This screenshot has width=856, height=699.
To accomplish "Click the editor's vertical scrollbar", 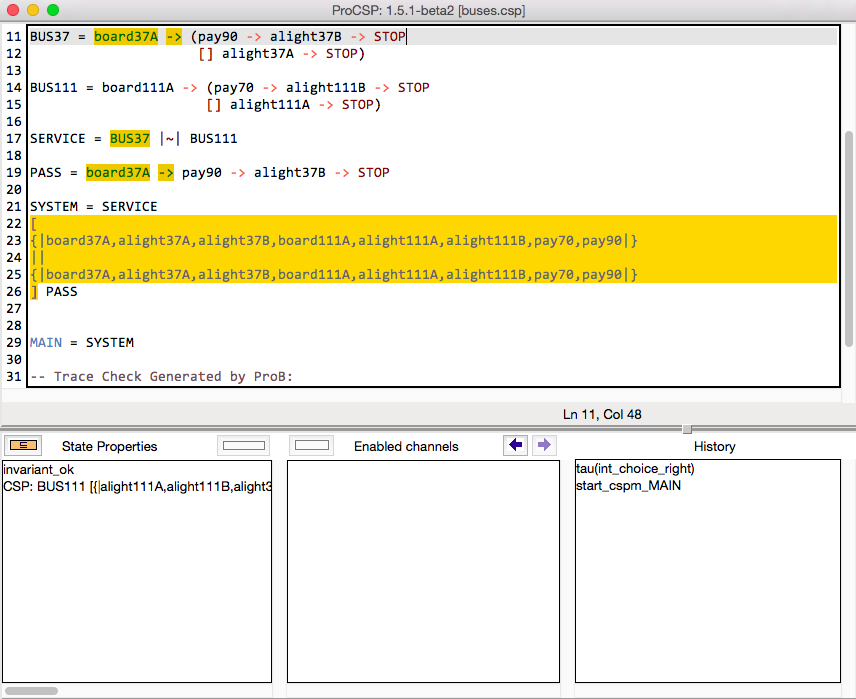I will [x=848, y=240].
